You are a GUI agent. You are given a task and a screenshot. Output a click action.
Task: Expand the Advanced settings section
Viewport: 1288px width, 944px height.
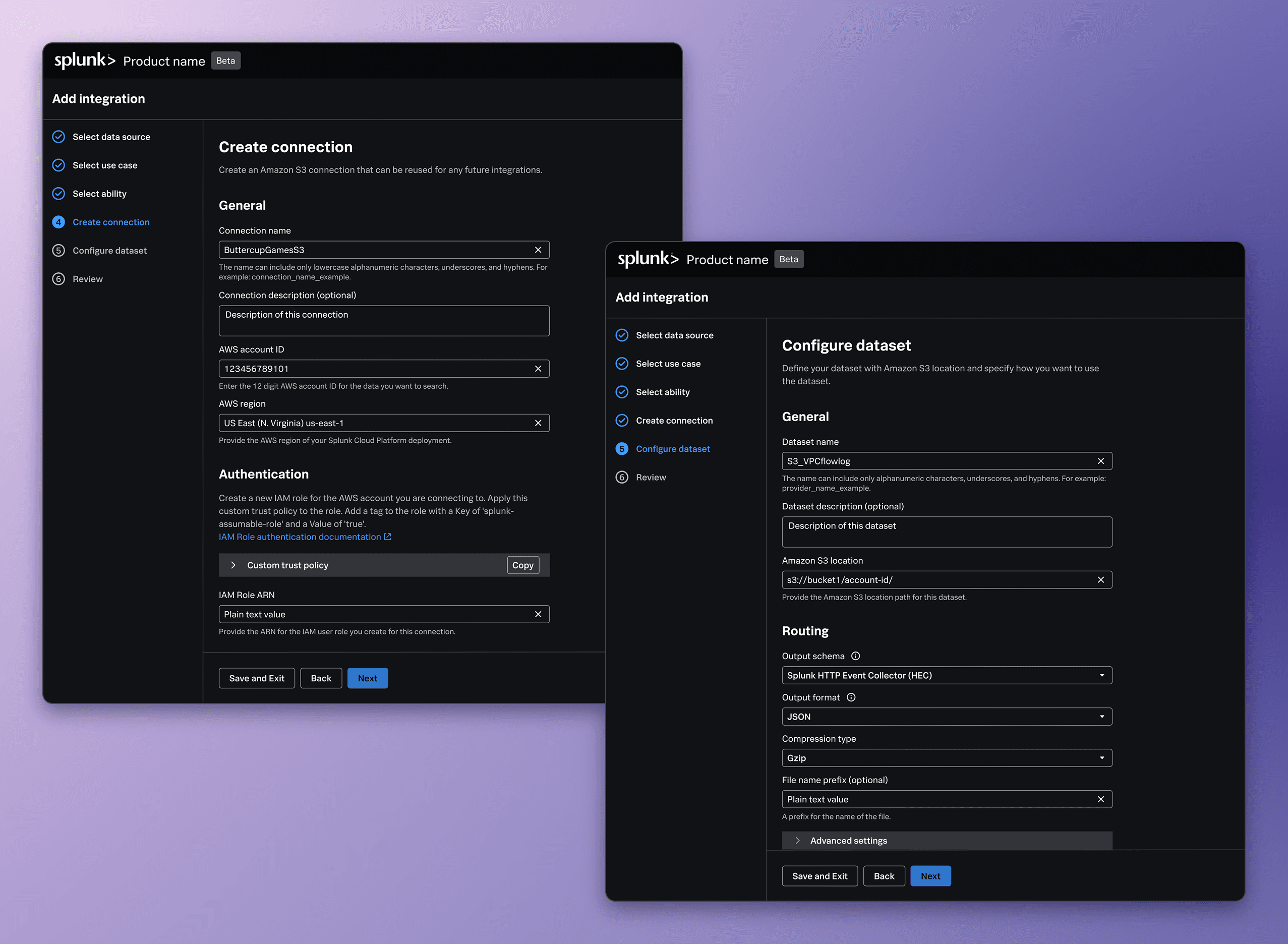point(798,841)
